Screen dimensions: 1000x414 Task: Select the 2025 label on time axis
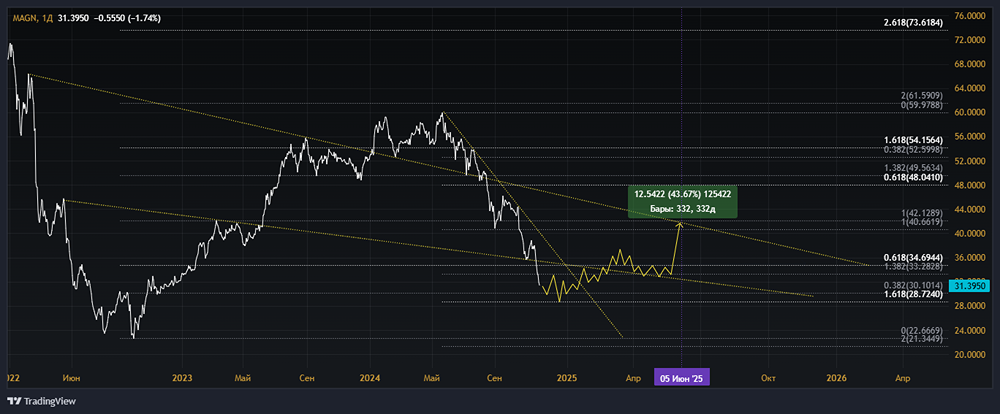click(x=566, y=378)
